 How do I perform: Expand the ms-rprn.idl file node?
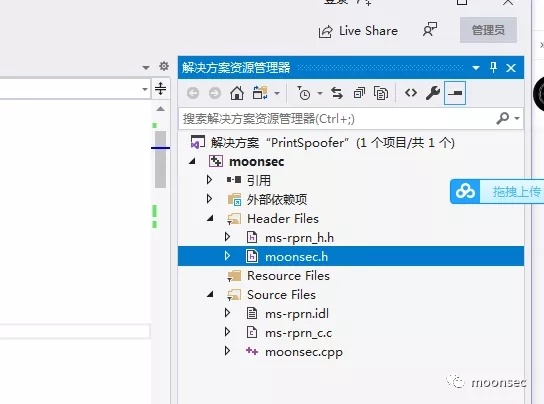(227, 313)
